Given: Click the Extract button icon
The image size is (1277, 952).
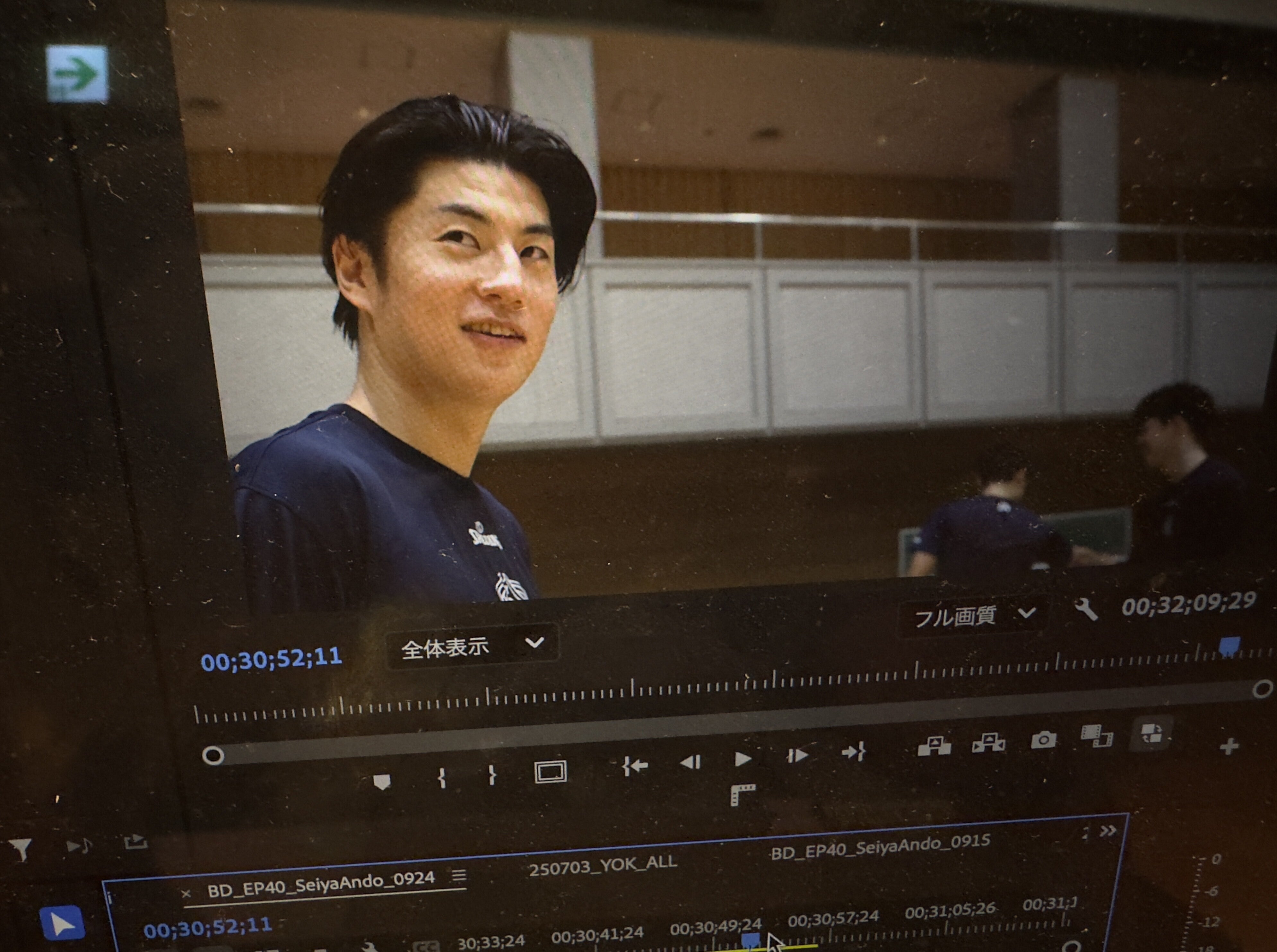Looking at the screenshot, I should [x=988, y=743].
